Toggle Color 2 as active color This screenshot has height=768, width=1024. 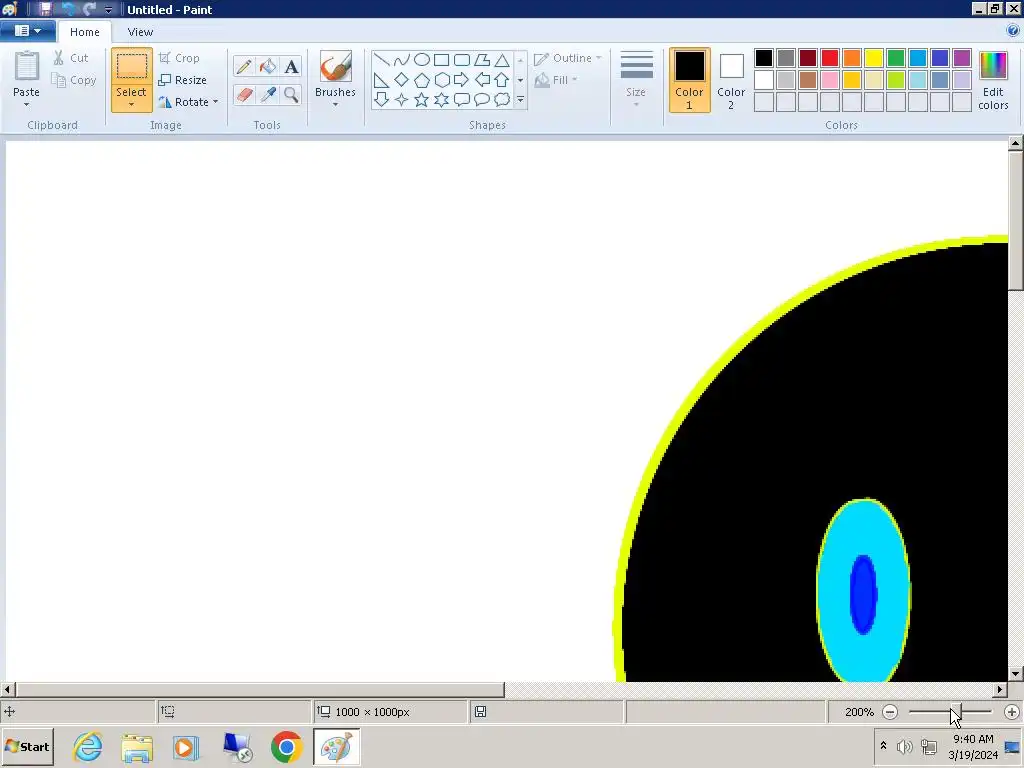tap(731, 80)
